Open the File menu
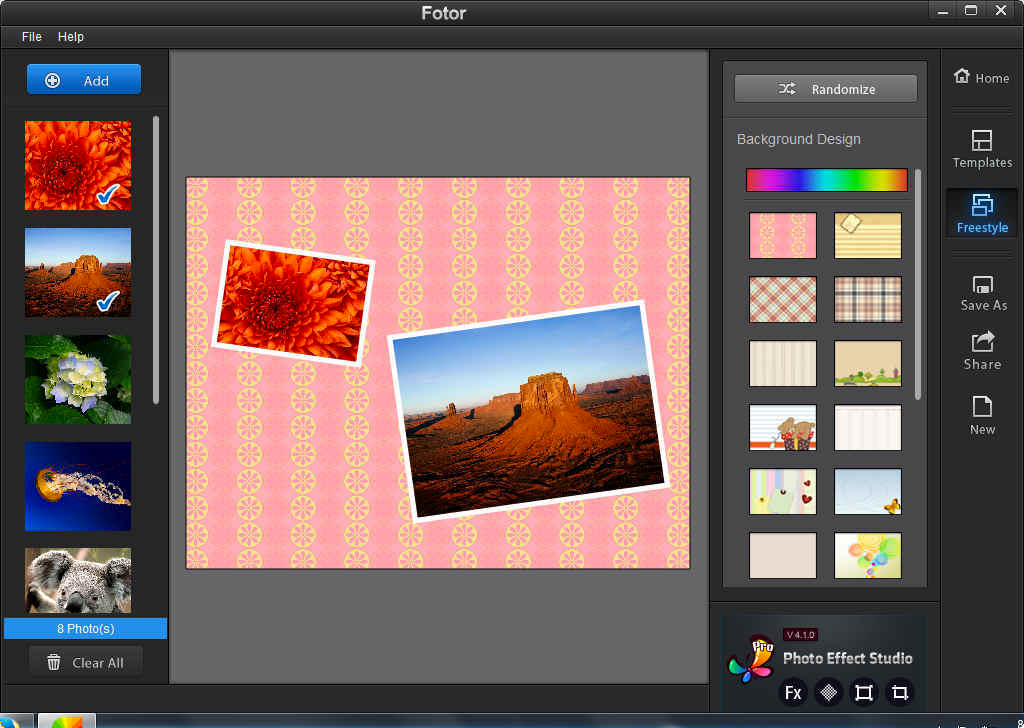This screenshot has width=1024, height=728. pyautogui.click(x=32, y=36)
